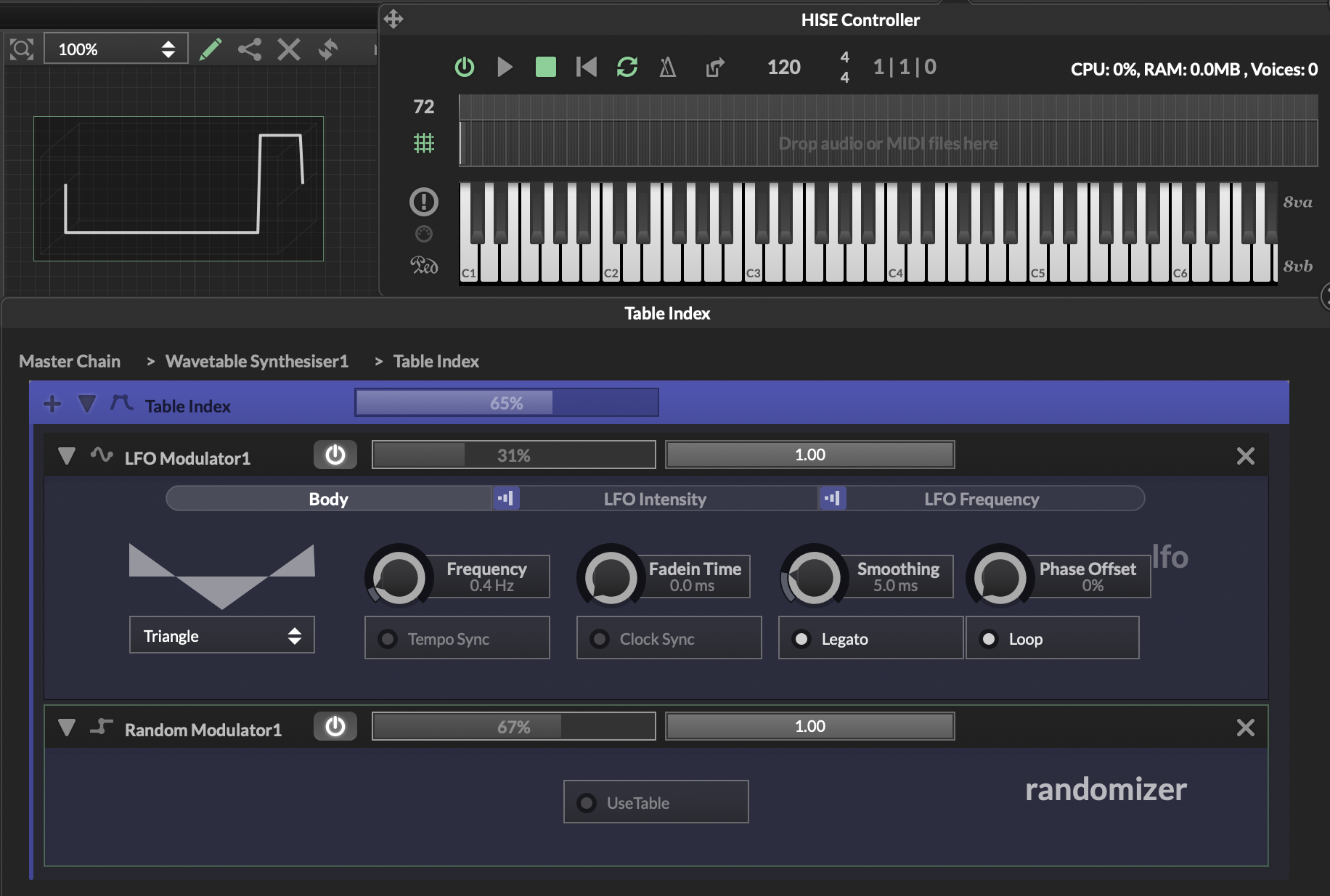Click the plus icon in Table Index header
The height and width of the screenshot is (896, 1330).
tap(52, 404)
